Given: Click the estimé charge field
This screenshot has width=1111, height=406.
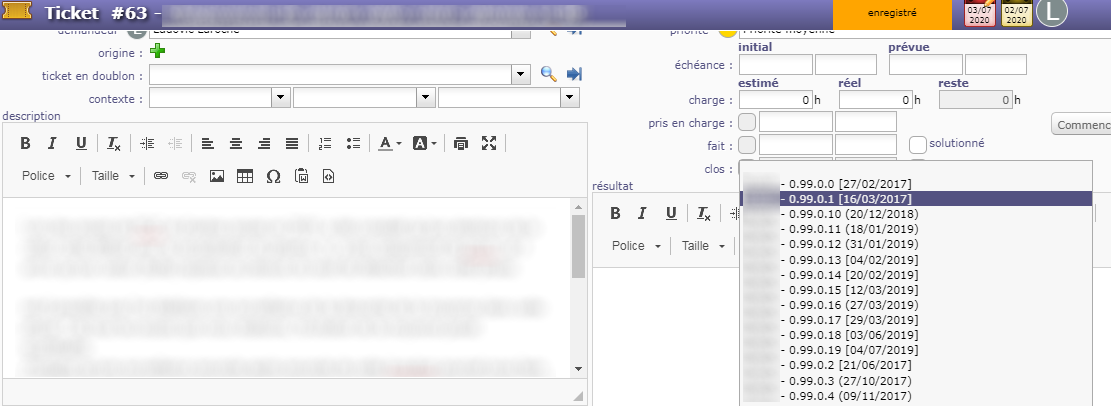Looking at the screenshot, I should tap(776, 100).
